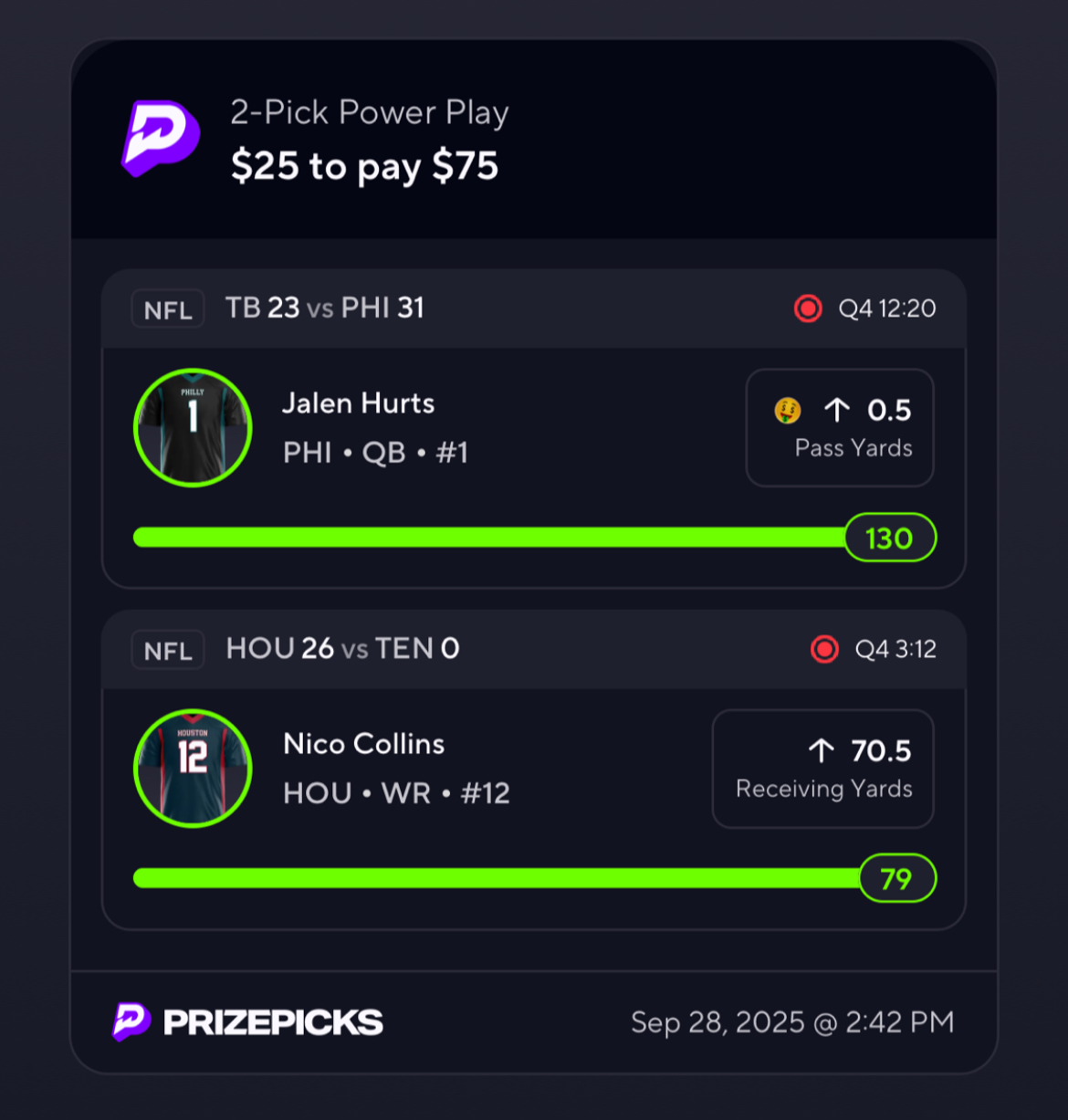
Task: Click Jalen Hurts jersey avatar
Action: click(193, 427)
